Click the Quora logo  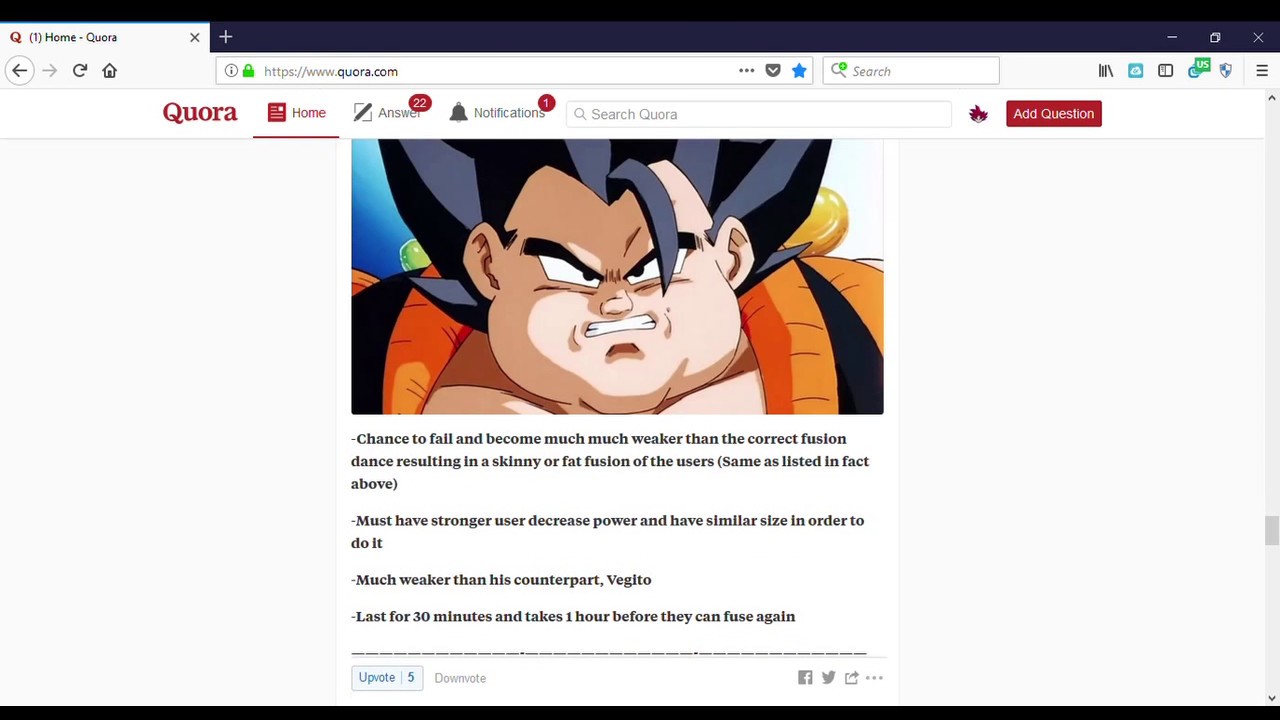click(200, 112)
